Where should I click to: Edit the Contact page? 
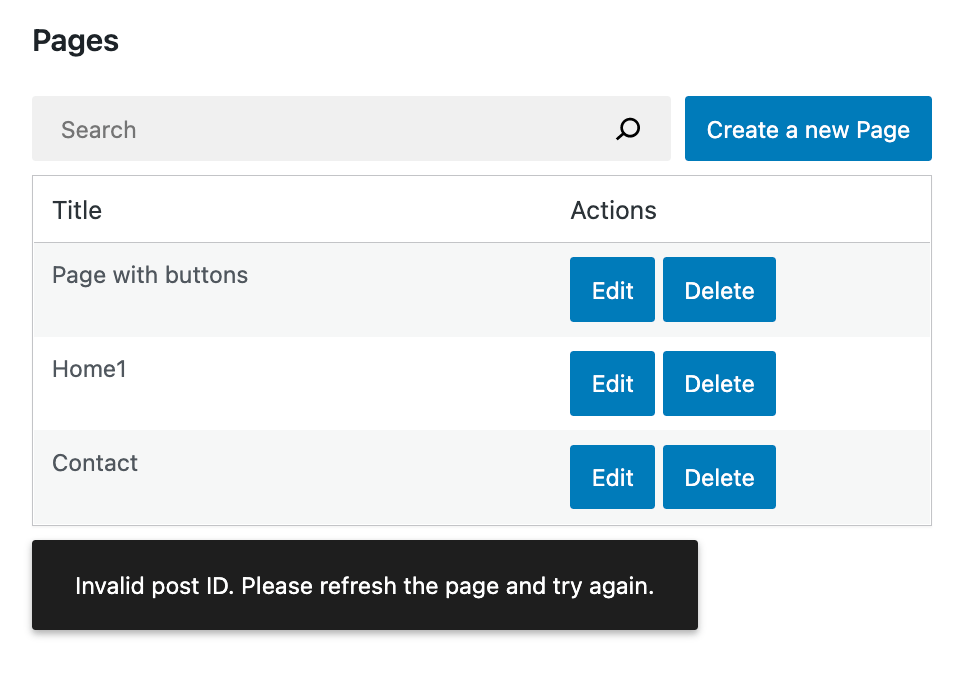(612, 477)
